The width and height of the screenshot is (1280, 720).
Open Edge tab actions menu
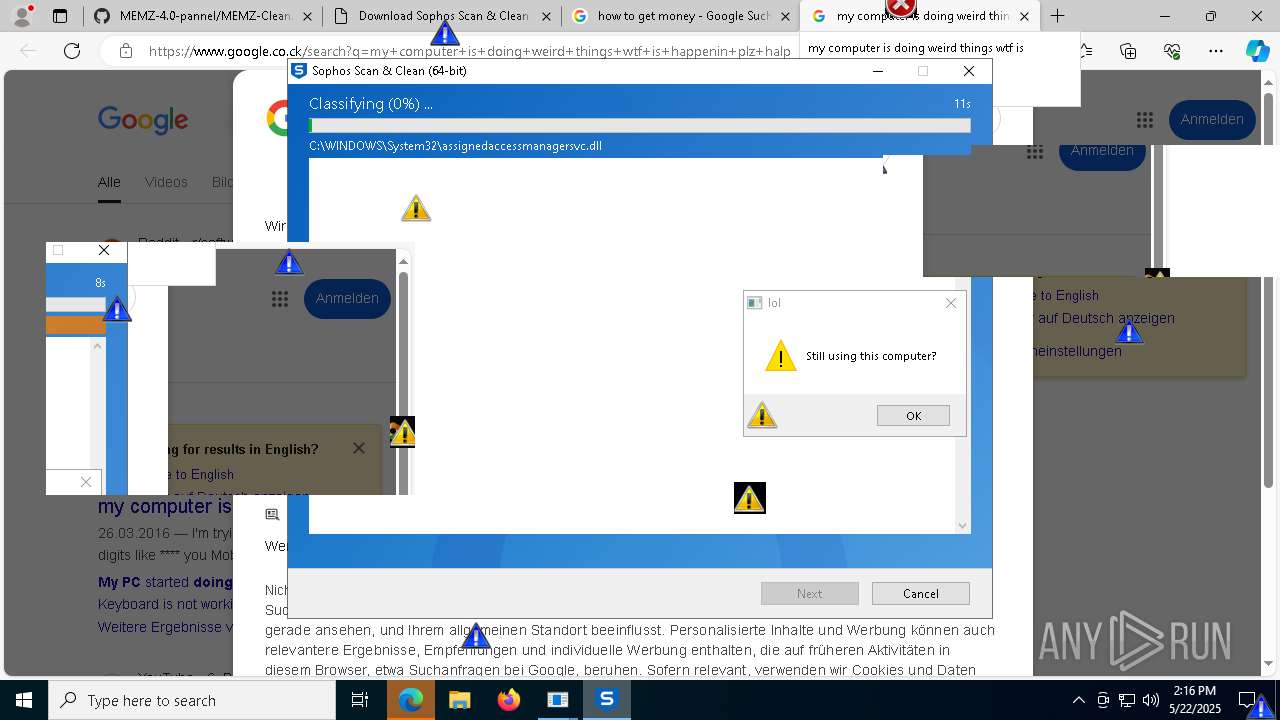click(x=60, y=16)
